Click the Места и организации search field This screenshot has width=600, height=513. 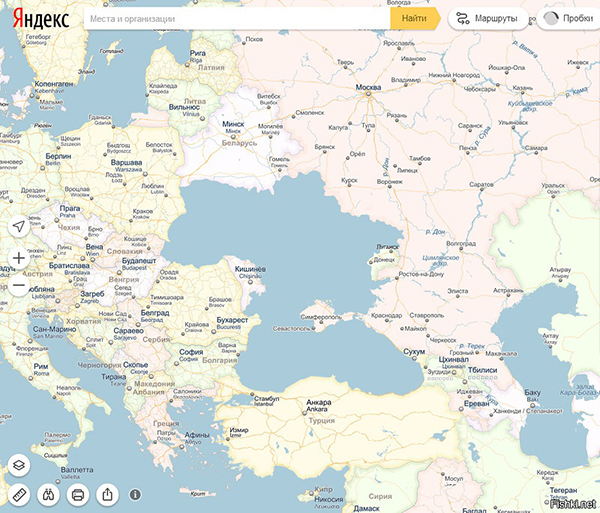pos(235,18)
